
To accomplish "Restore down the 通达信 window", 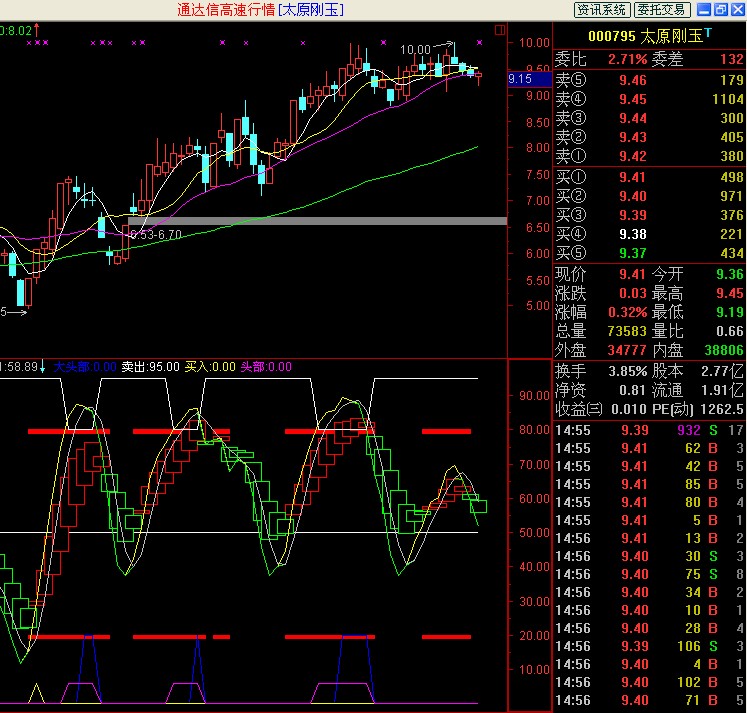I will point(721,10).
